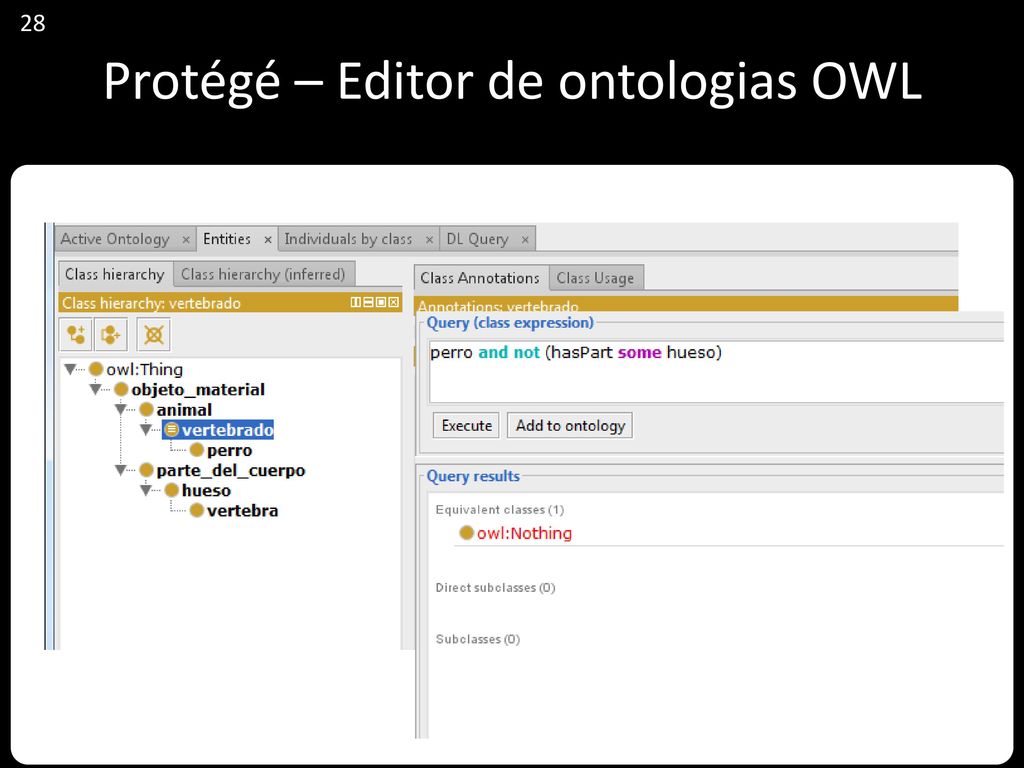Close the Active Ontology tab
This screenshot has width=1024, height=768.
click(185, 240)
